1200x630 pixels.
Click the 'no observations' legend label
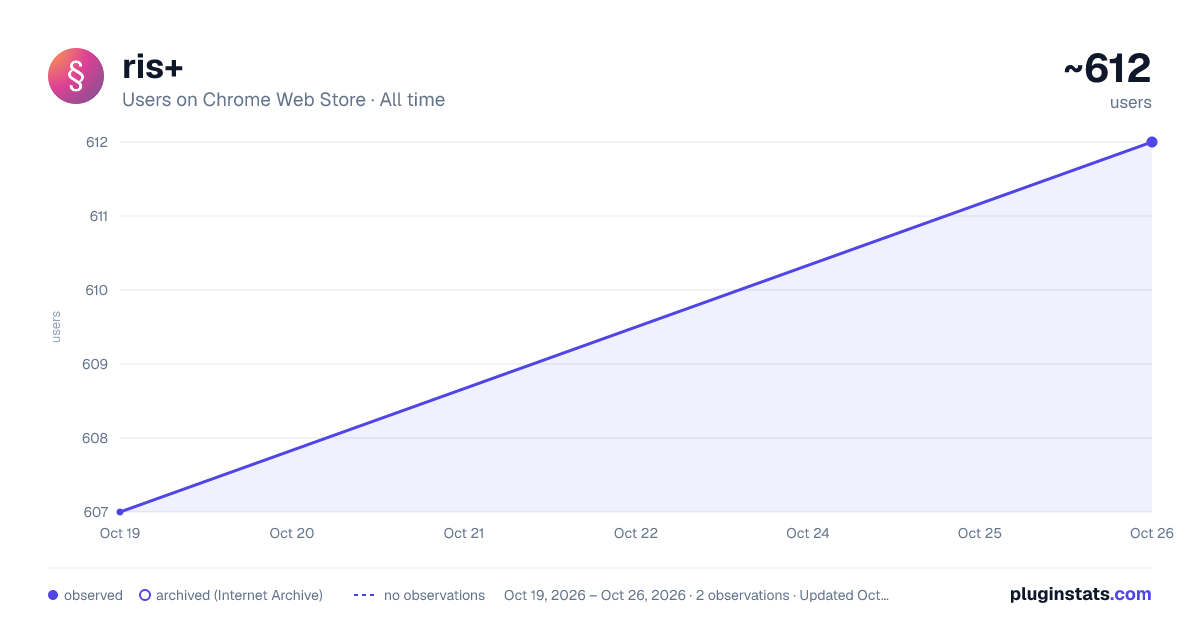[434, 595]
